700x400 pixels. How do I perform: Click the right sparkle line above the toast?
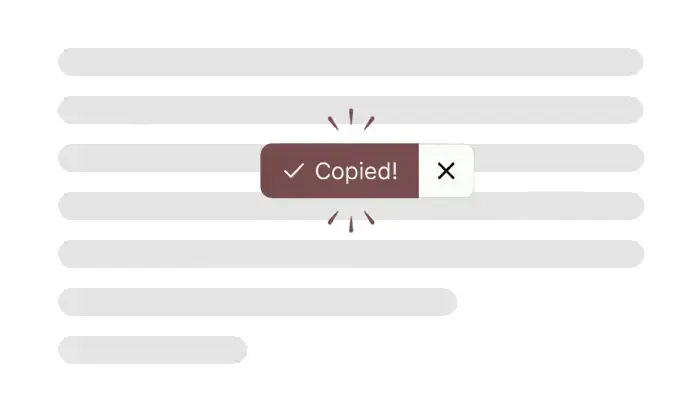pos(369,123)
